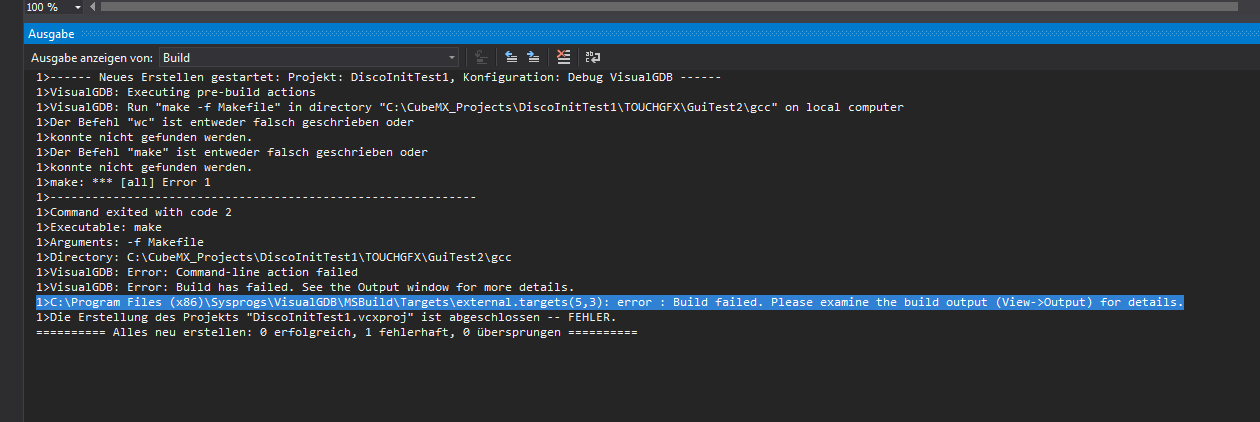Go to the next message icon
This screenshot has width=1260, height=422.
(533, 58)
